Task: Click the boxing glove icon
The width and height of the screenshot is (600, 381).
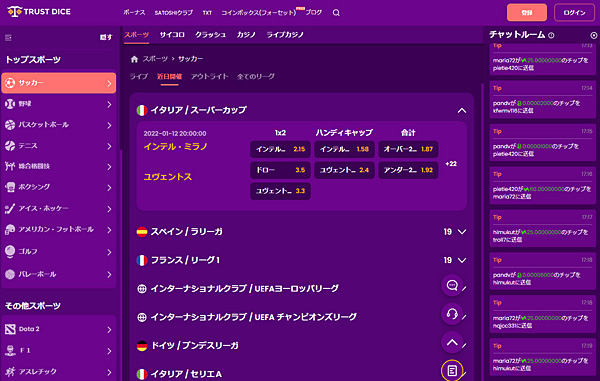Action: [x=10, y=187]
